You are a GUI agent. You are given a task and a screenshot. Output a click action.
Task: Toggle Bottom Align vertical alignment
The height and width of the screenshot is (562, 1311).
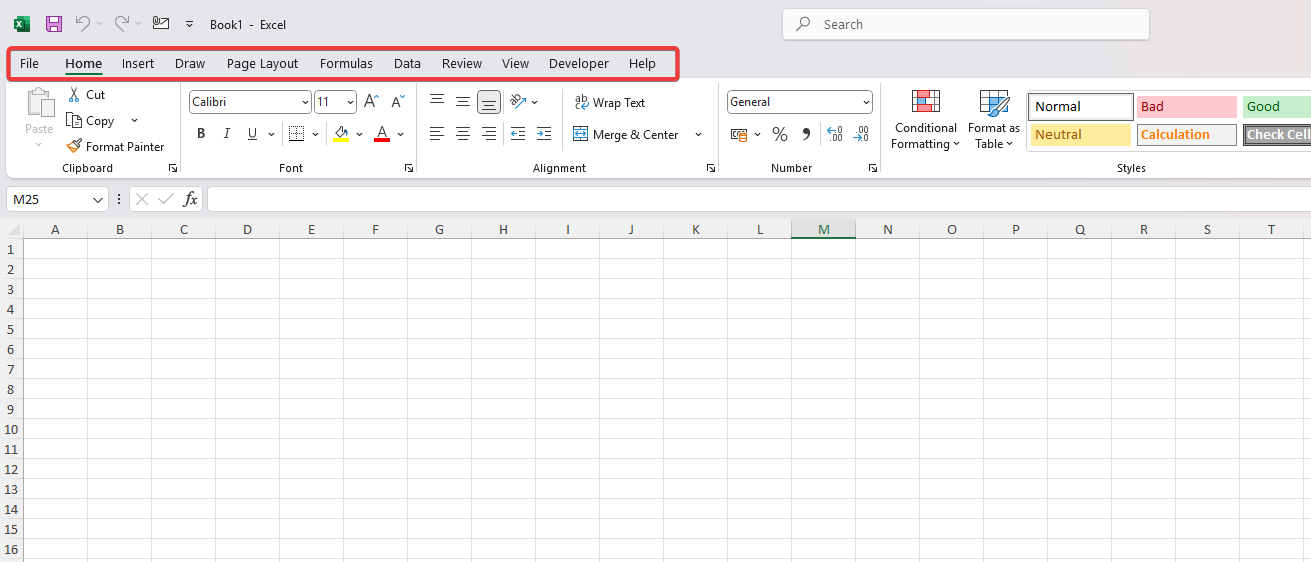click(489, 102)
